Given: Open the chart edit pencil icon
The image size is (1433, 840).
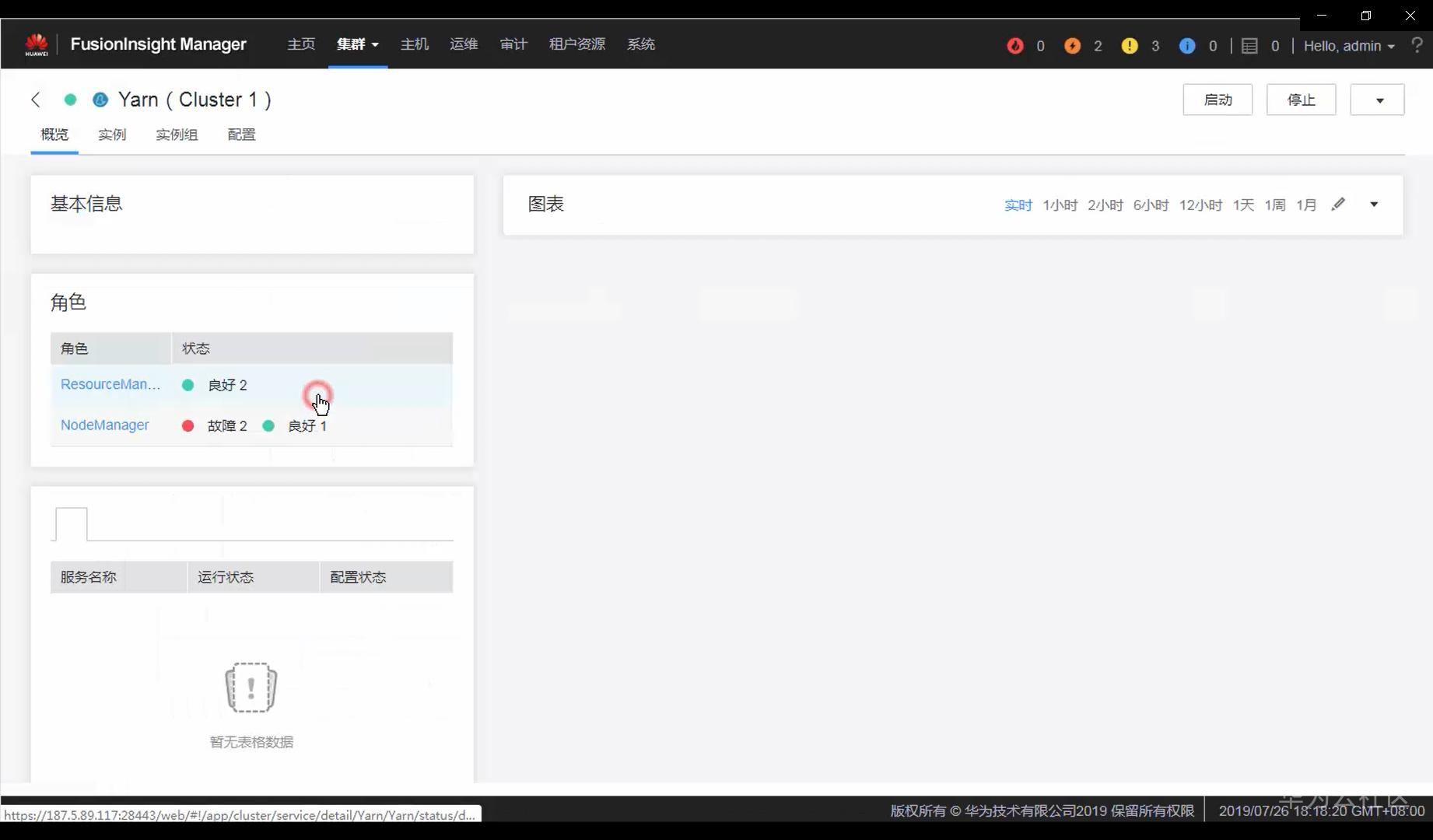Looking at the screenshot, I should pyautogui.click(x=1339, y=205).
